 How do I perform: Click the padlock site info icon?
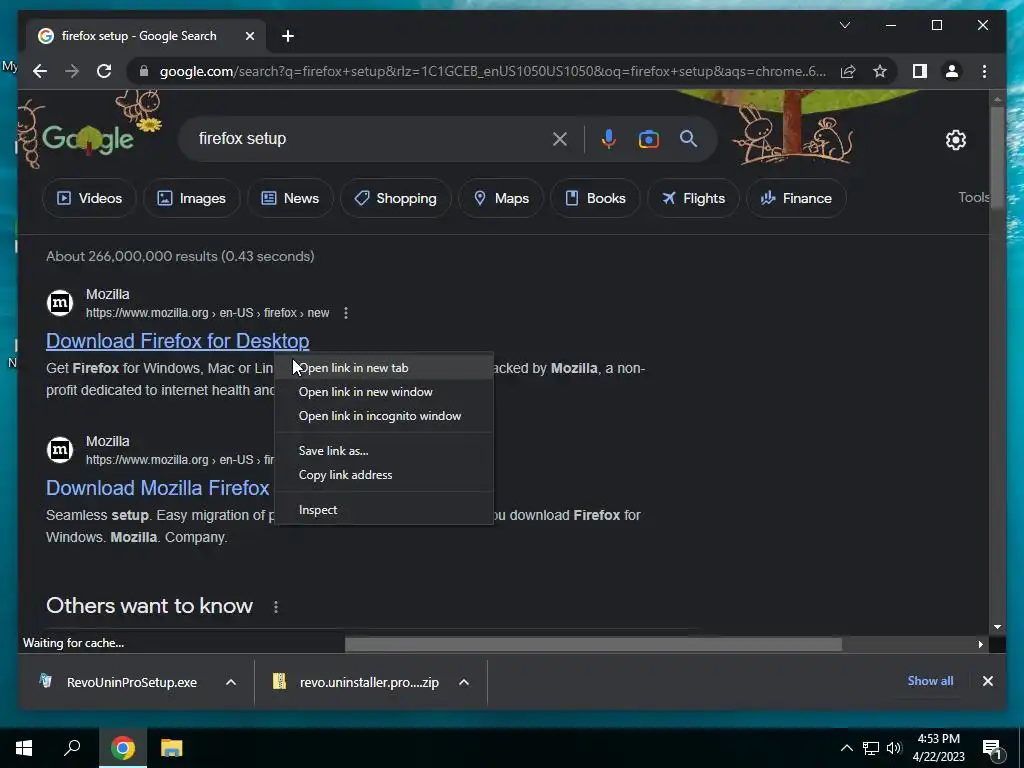pos(144,71)
